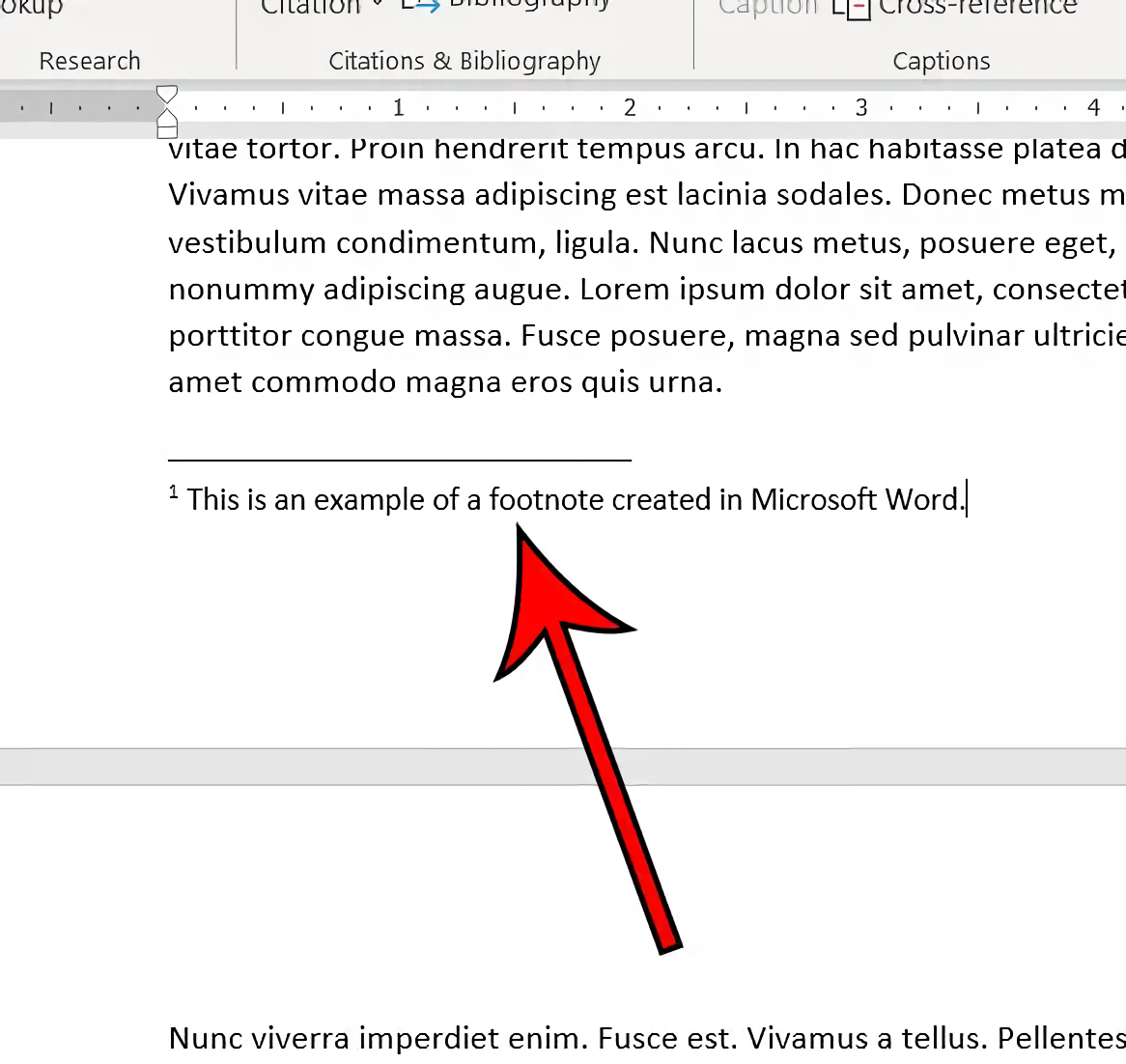Click the word 'nonummy' in body text
Image resolution: width=1126 pixels, height=1064 pixels.
click(x=241, y=290)
